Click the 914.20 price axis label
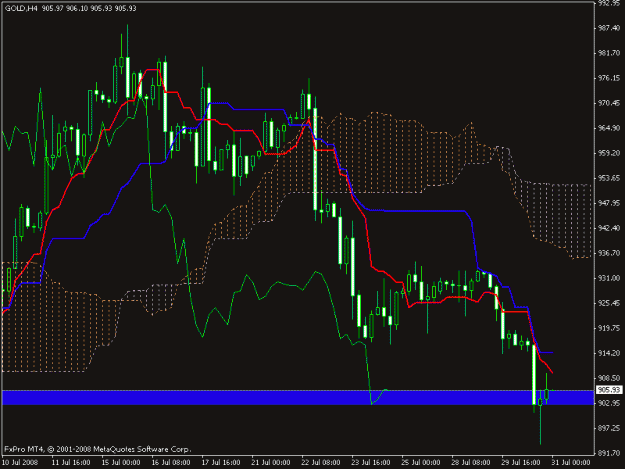Image resolution: width=625 pixels, height=469 pixels. click(x=609, y=353)
